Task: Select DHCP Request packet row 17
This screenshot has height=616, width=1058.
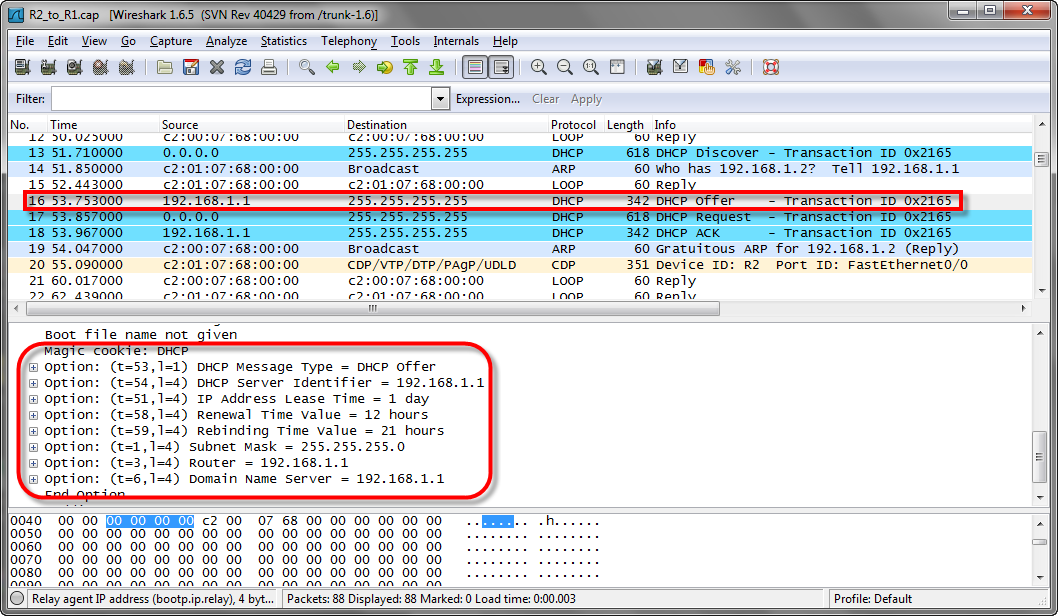Action: (x=520, y=217)
